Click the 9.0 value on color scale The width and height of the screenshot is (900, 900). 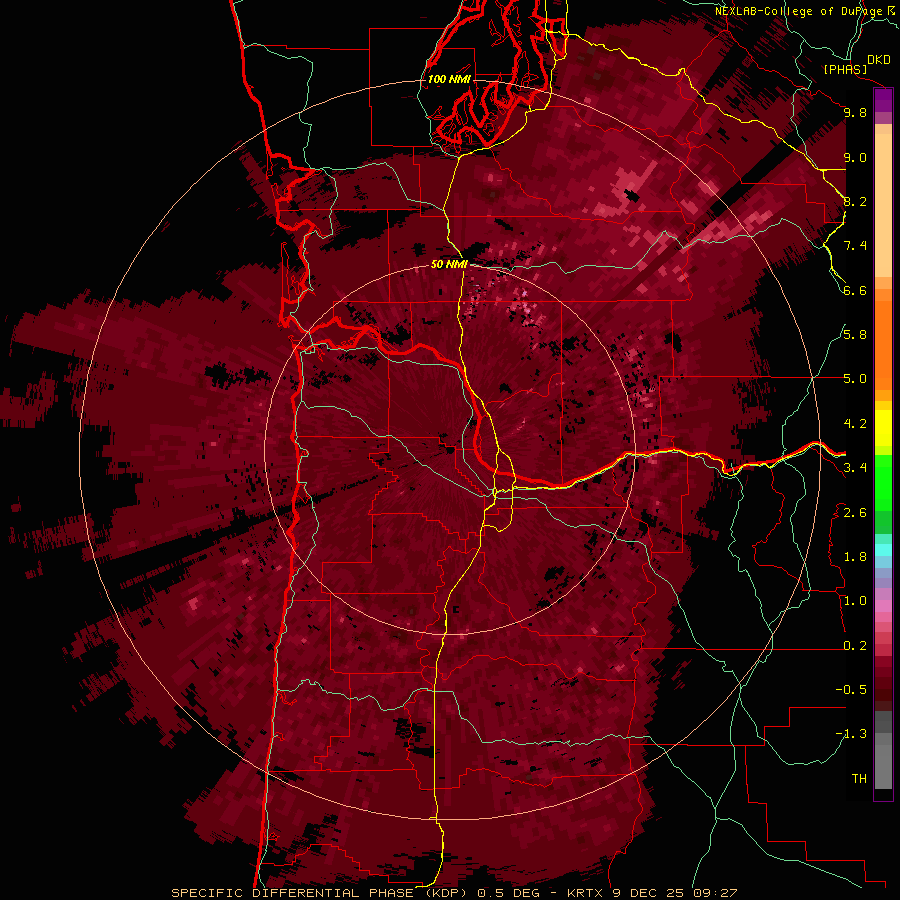(x=855, y=157)
